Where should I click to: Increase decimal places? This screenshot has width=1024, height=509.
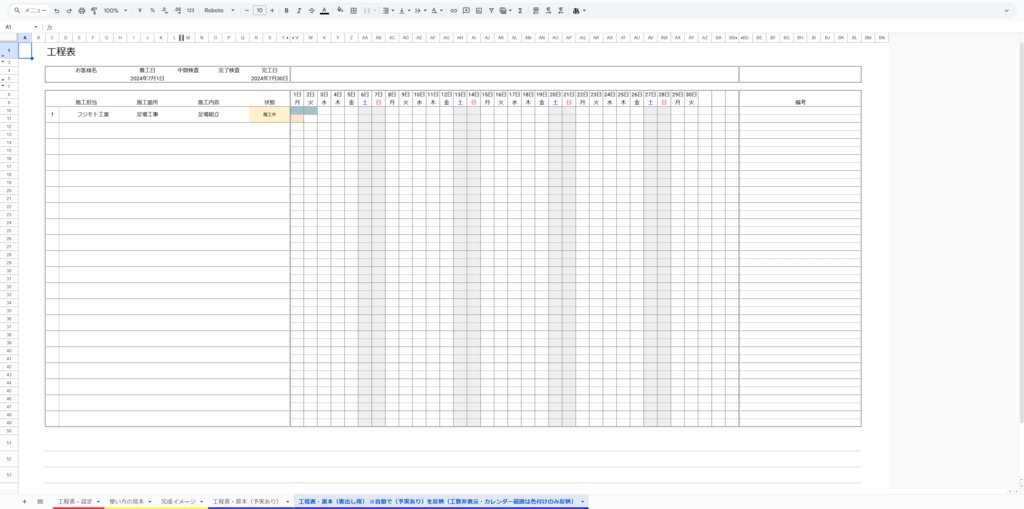[x=178, y=11]
